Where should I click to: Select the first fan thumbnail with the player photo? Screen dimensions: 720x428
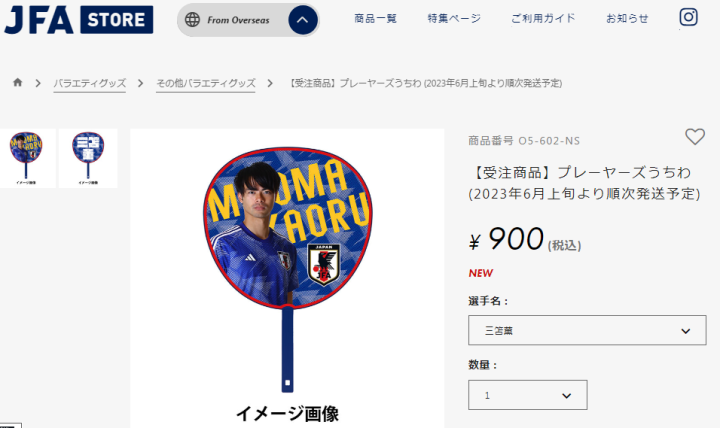(x=27, y=158)
